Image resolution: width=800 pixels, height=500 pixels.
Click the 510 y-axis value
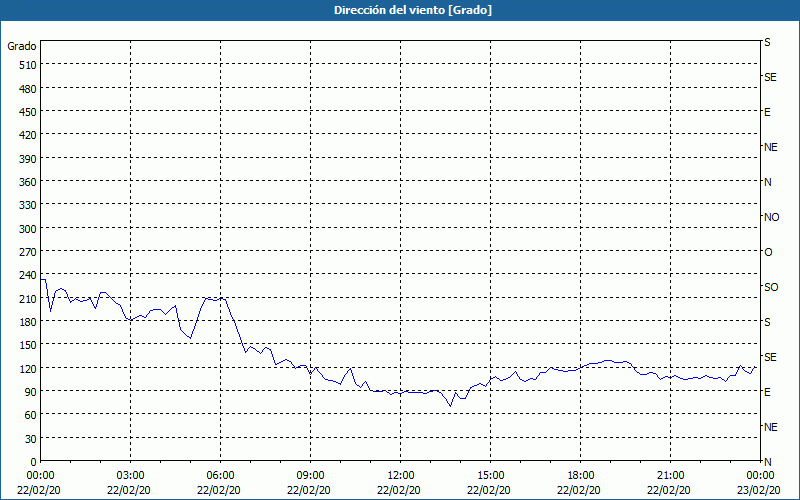click(28, 65)
